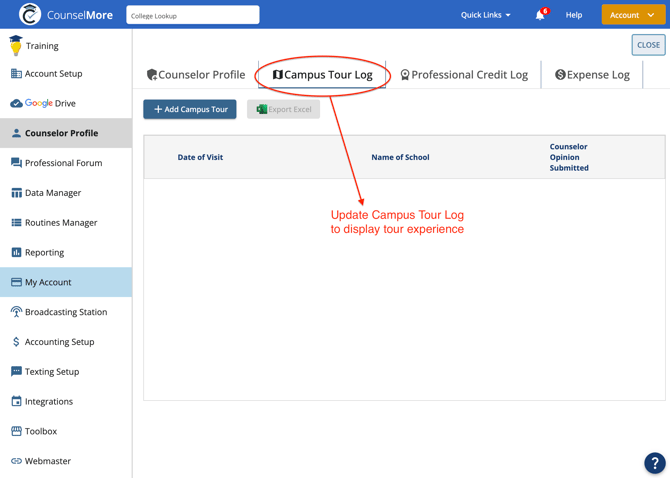Go to Broadcasting Station
The image size is (670, 478).
(65, 312)
